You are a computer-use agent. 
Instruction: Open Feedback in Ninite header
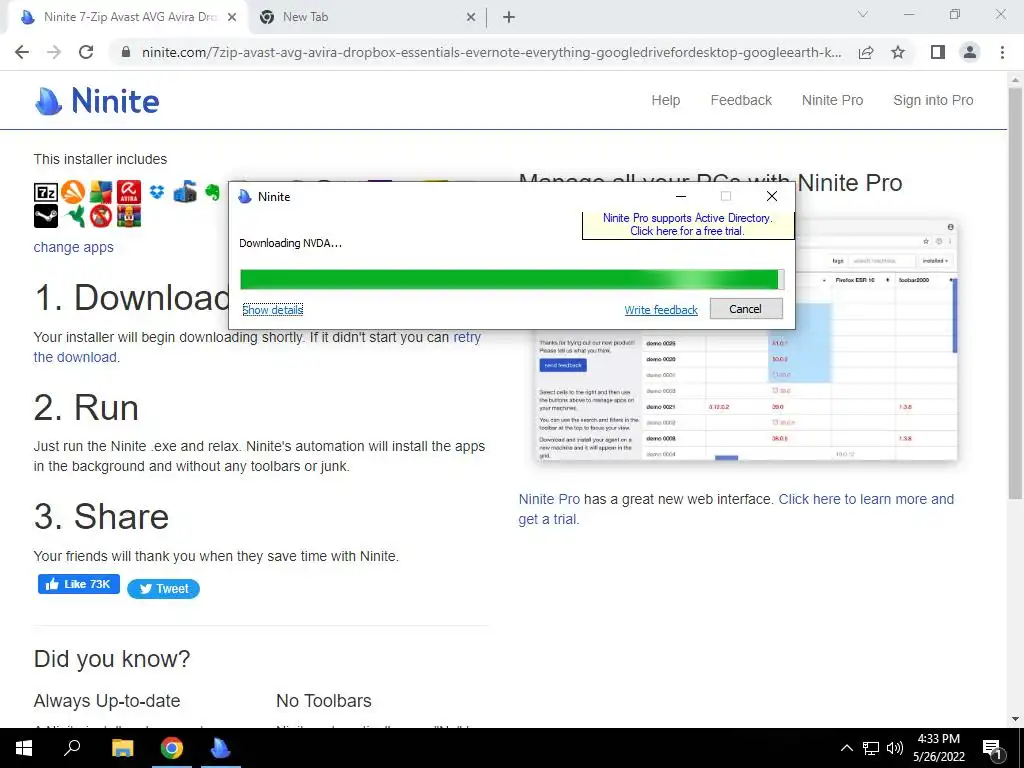click(x=741, y=101)
